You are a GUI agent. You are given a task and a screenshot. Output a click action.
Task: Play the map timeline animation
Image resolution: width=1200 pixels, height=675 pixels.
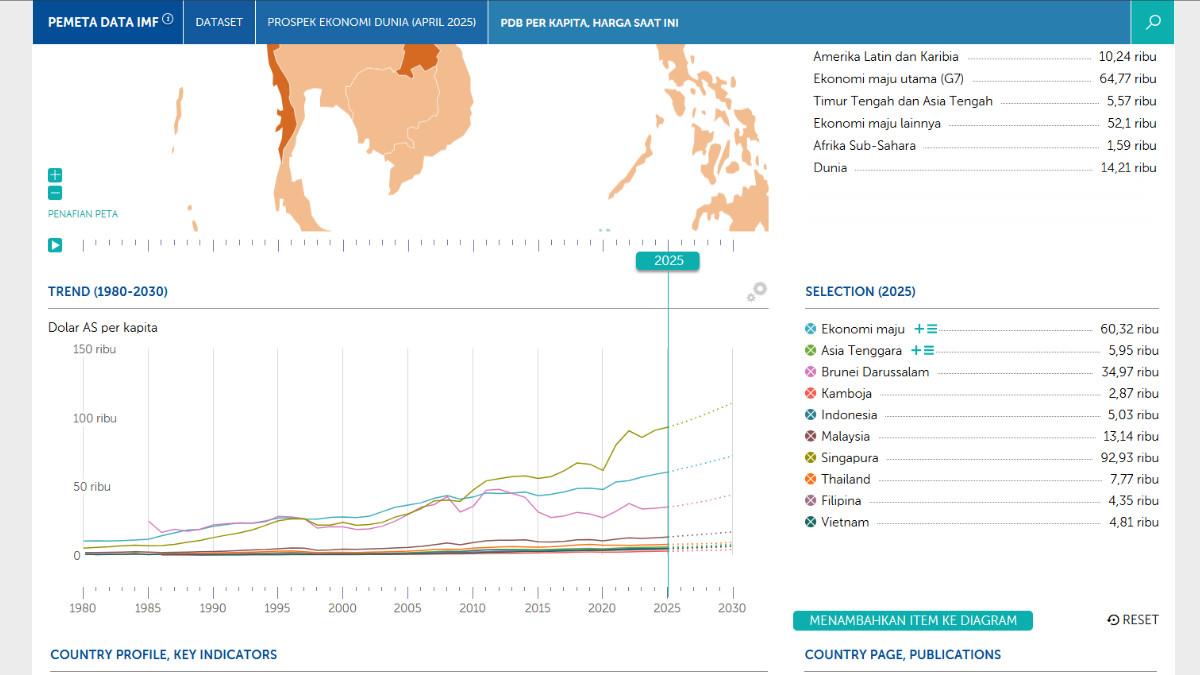[x=55, y=244]
